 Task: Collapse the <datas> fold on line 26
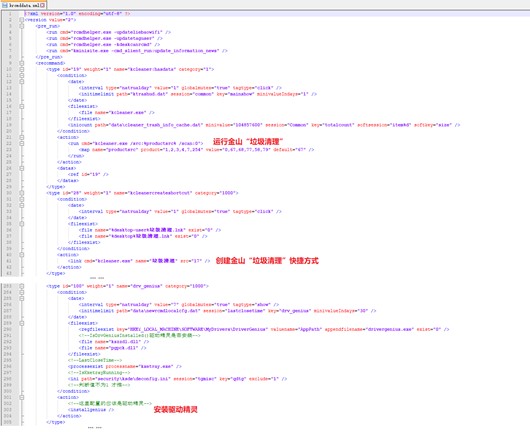(x=22, y=168)
